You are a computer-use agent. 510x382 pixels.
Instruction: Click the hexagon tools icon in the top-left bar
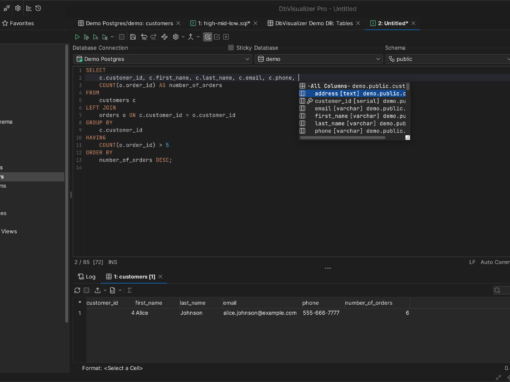tap(18, 8)
